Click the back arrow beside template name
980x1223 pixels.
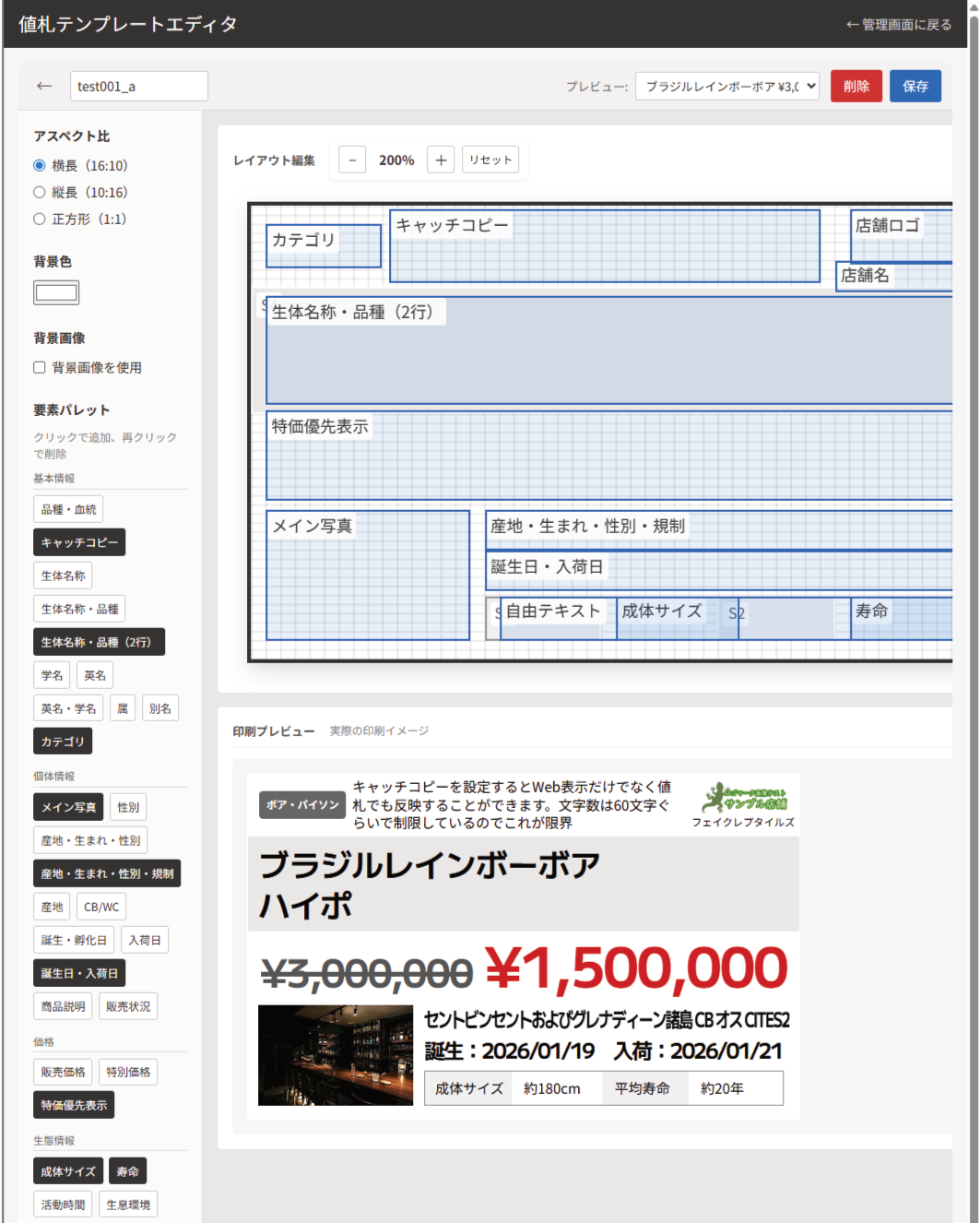44,86
